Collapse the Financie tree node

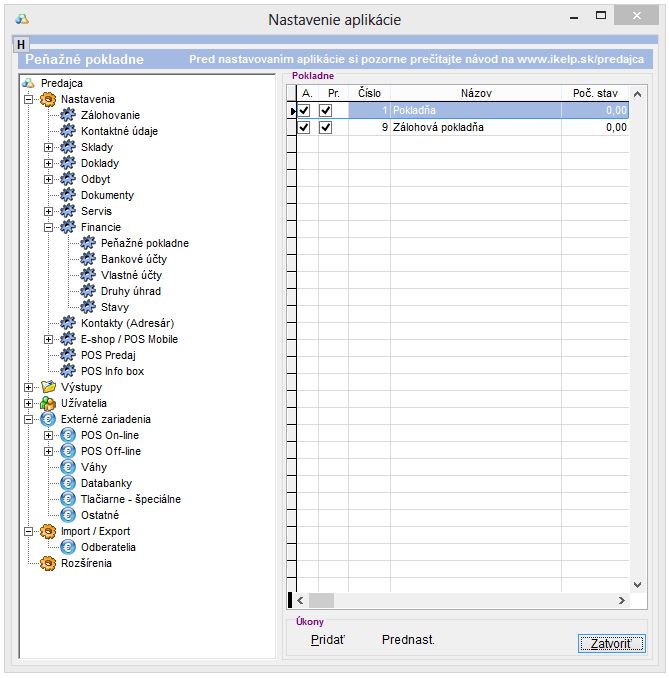pyautogui.click(x=48, y=227)
